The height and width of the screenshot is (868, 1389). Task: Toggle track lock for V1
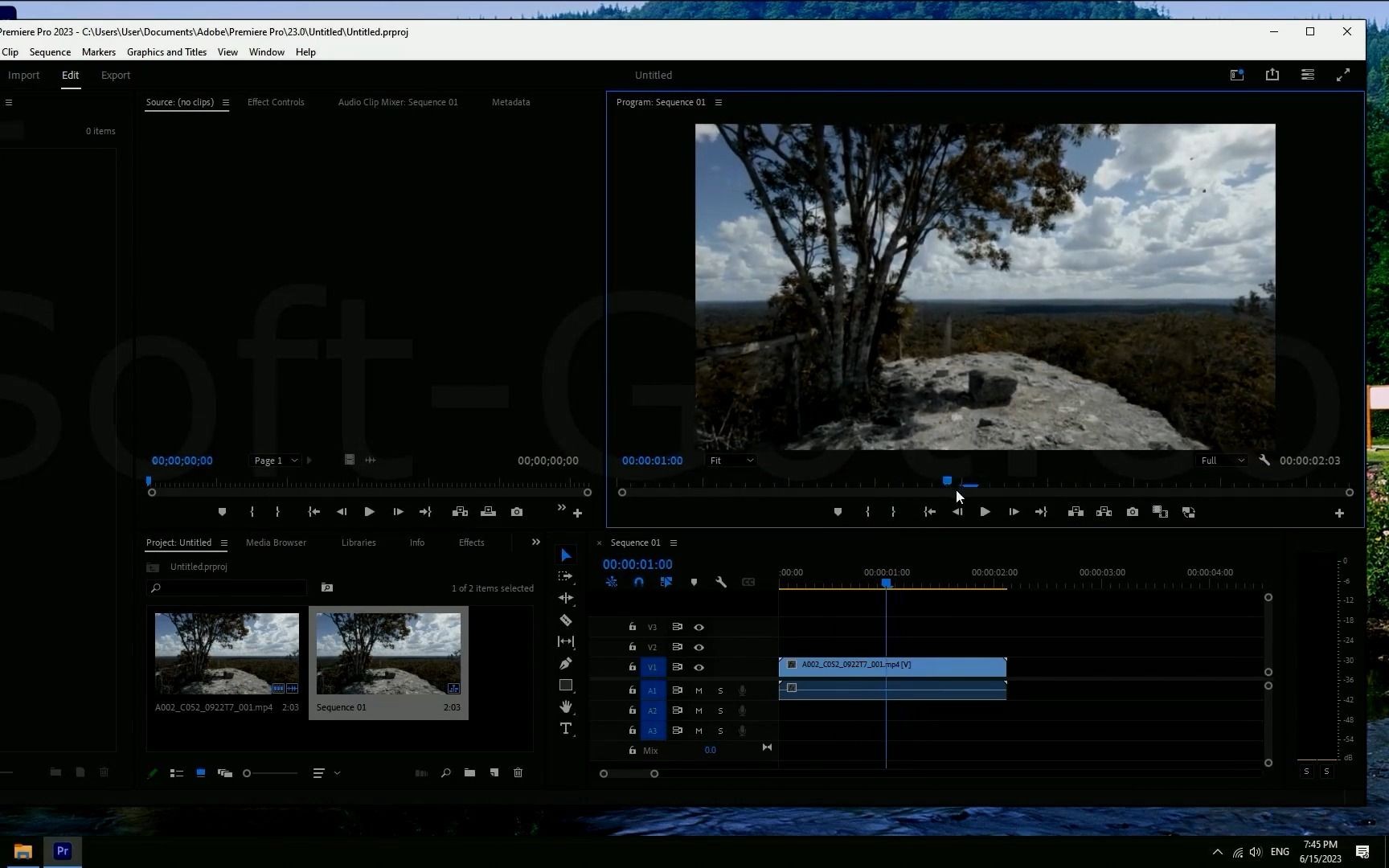click(x=633, y=667)
